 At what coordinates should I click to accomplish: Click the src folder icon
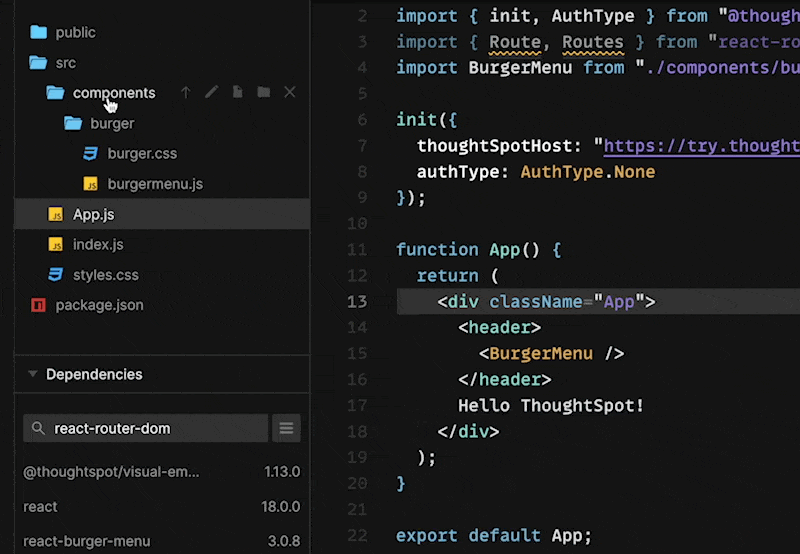(x=38, y=63)
